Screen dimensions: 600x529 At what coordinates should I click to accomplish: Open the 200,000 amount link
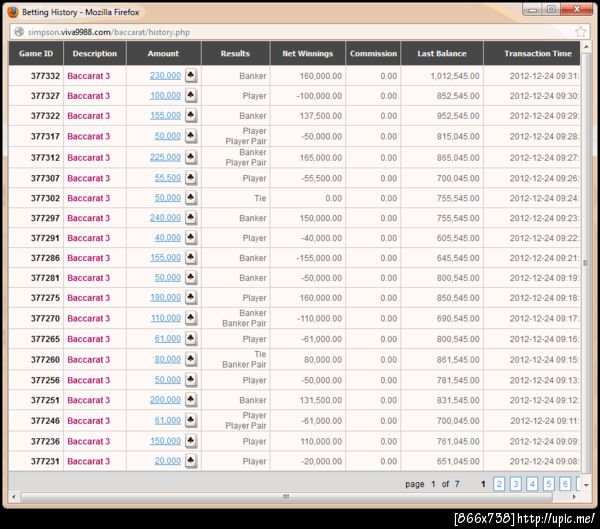tap(165, 400)
